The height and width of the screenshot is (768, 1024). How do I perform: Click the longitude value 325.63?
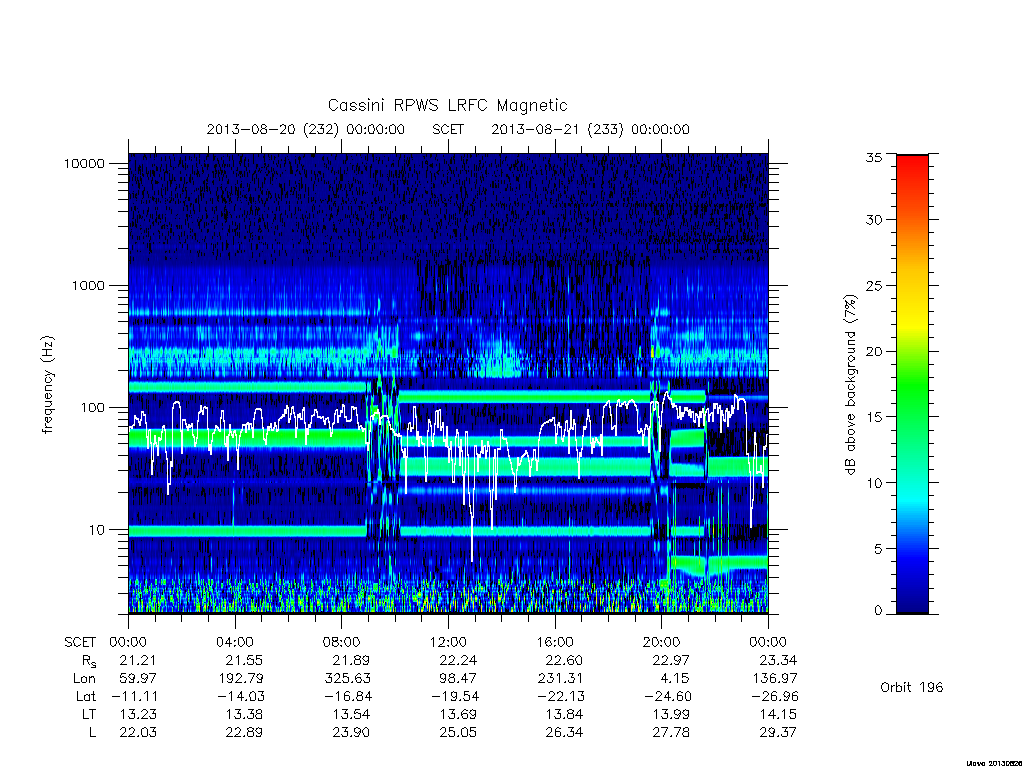347,679
